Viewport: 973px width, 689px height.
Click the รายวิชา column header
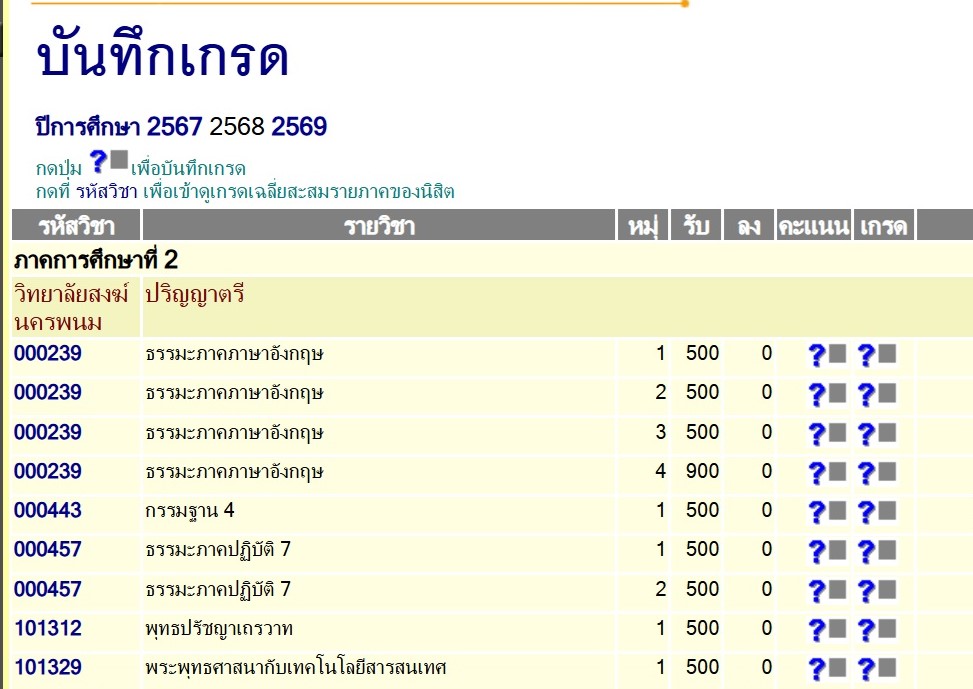[379, 226]
